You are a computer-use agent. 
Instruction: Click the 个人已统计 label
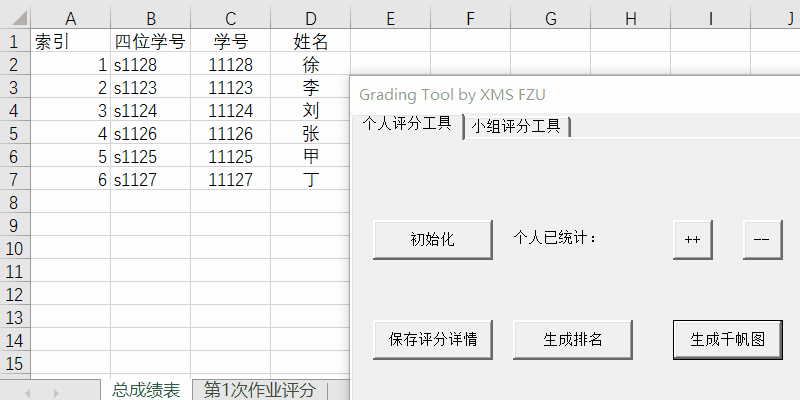[555, 238]
